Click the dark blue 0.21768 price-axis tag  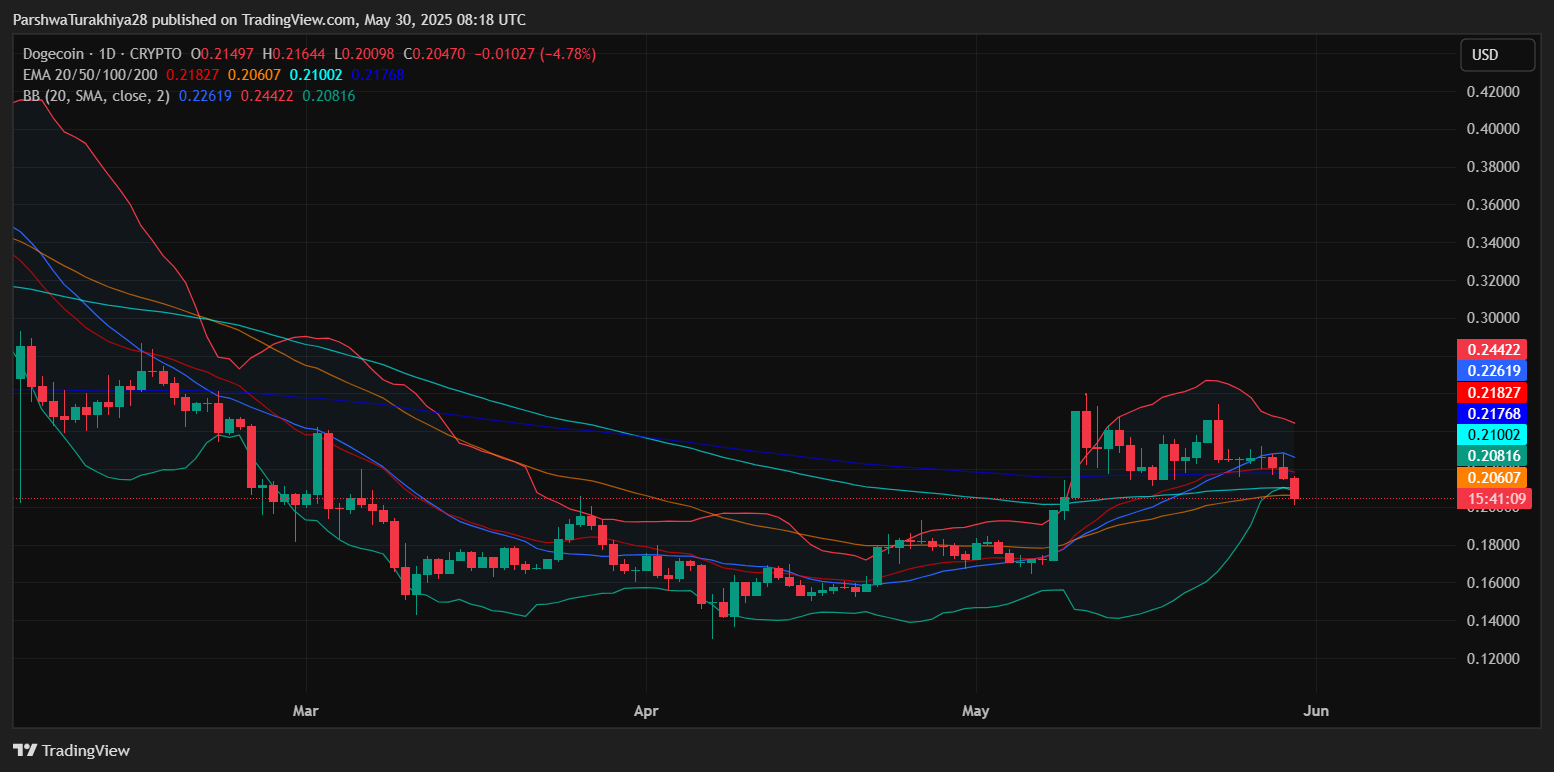tap(1494, 414)
